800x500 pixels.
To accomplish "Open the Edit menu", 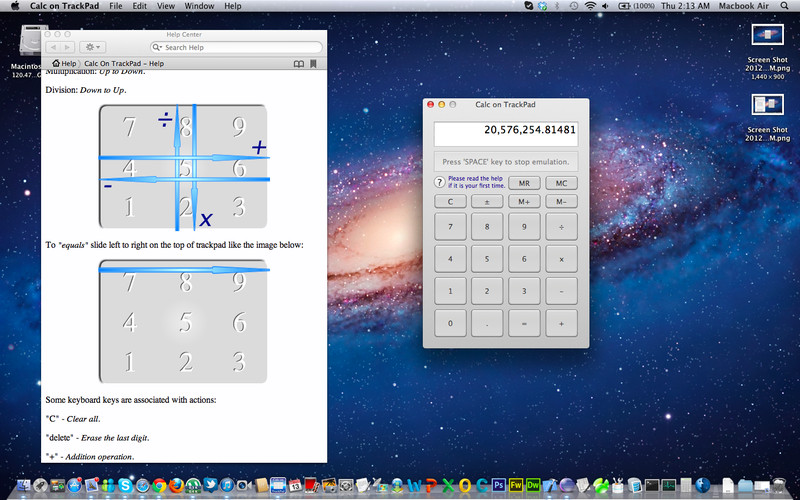I will coord(139,6).
